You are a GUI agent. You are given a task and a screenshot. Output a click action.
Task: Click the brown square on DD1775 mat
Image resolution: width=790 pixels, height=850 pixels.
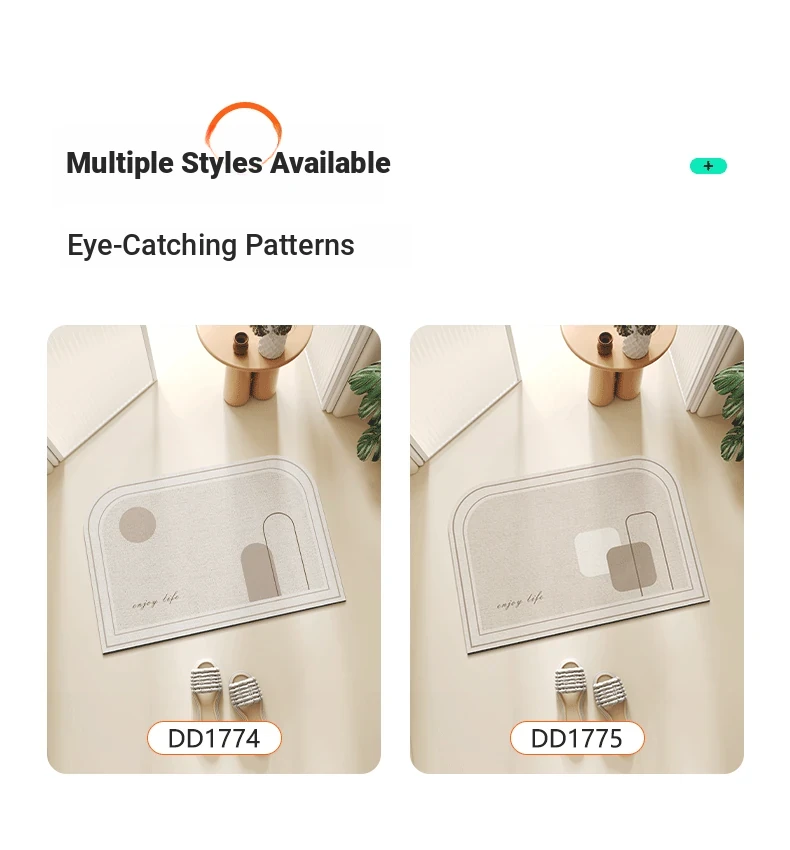click(632, 566)
